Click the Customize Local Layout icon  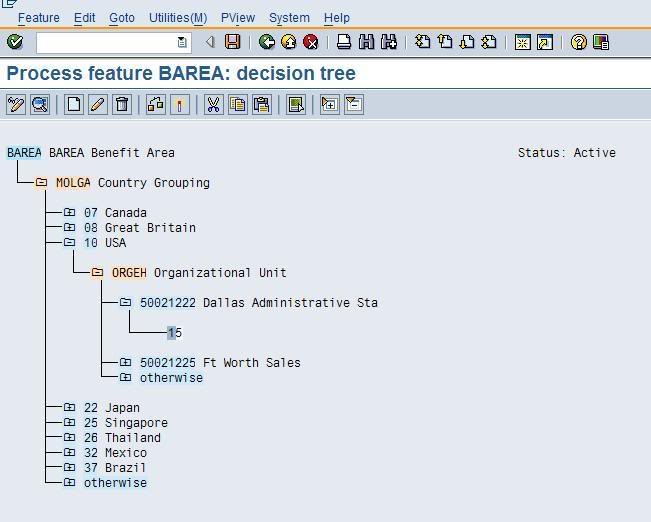click(601, 42)
